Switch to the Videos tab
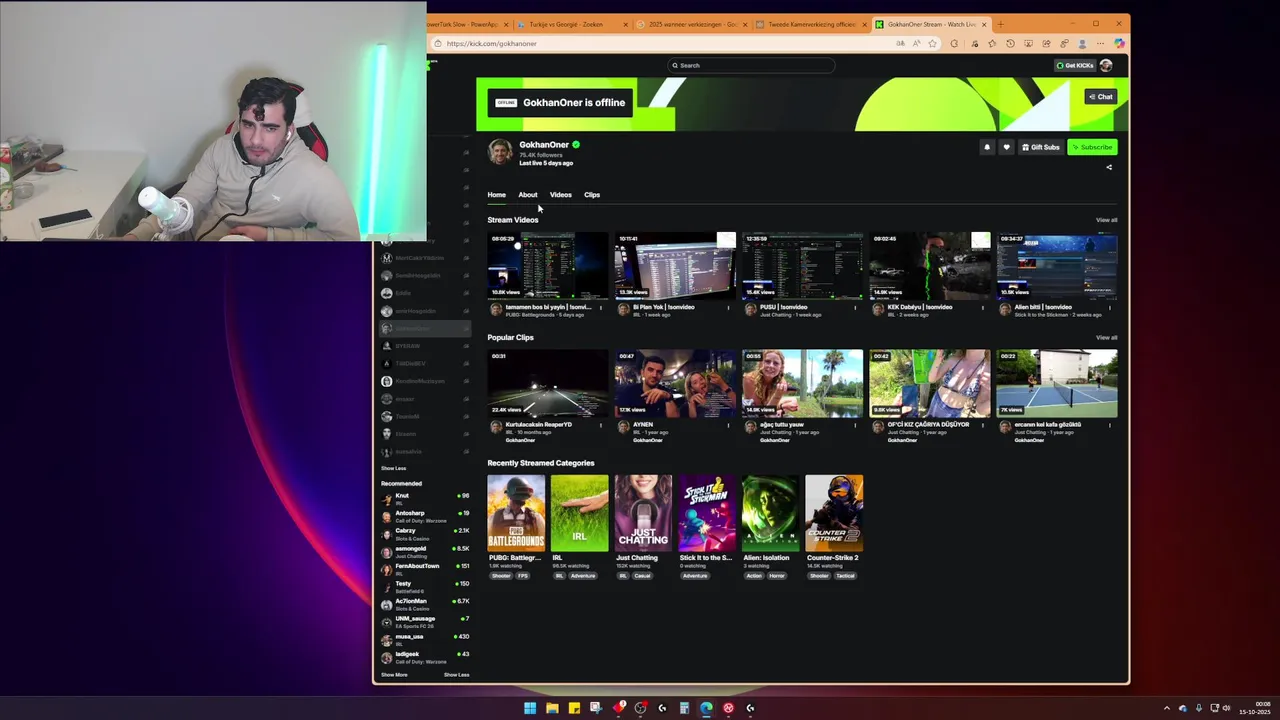Image resolution: width=1280 pixels, height=720 pixels. coord(560,195)
